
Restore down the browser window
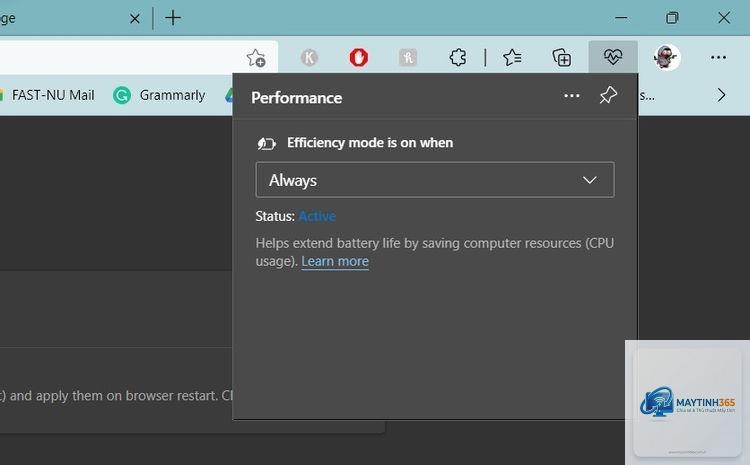coord(672,18)
